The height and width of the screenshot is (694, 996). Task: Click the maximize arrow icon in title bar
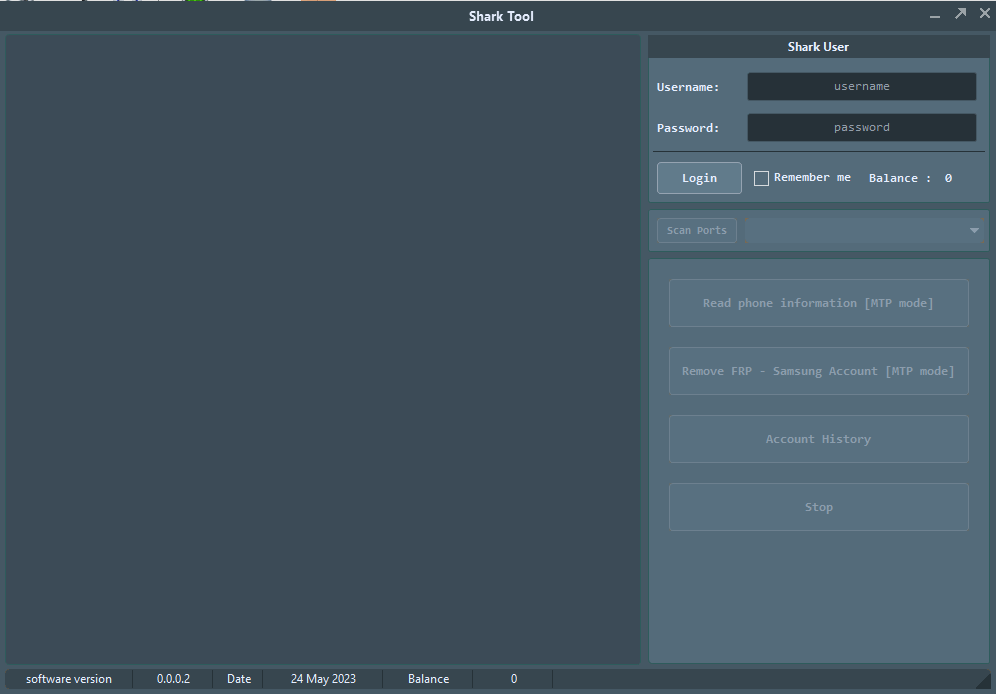point(960,14)
